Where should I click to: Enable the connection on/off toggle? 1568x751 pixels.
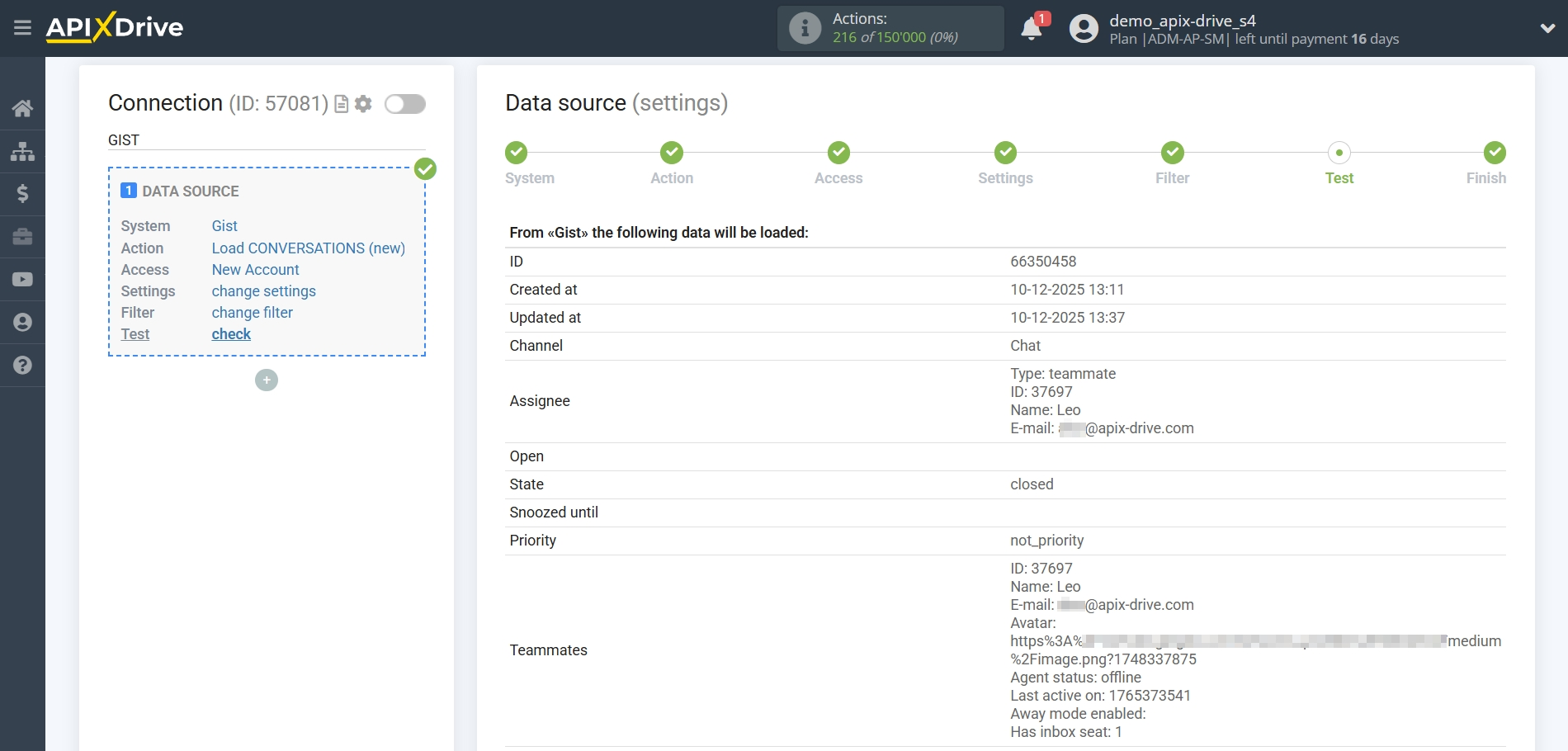pos(404,105)
